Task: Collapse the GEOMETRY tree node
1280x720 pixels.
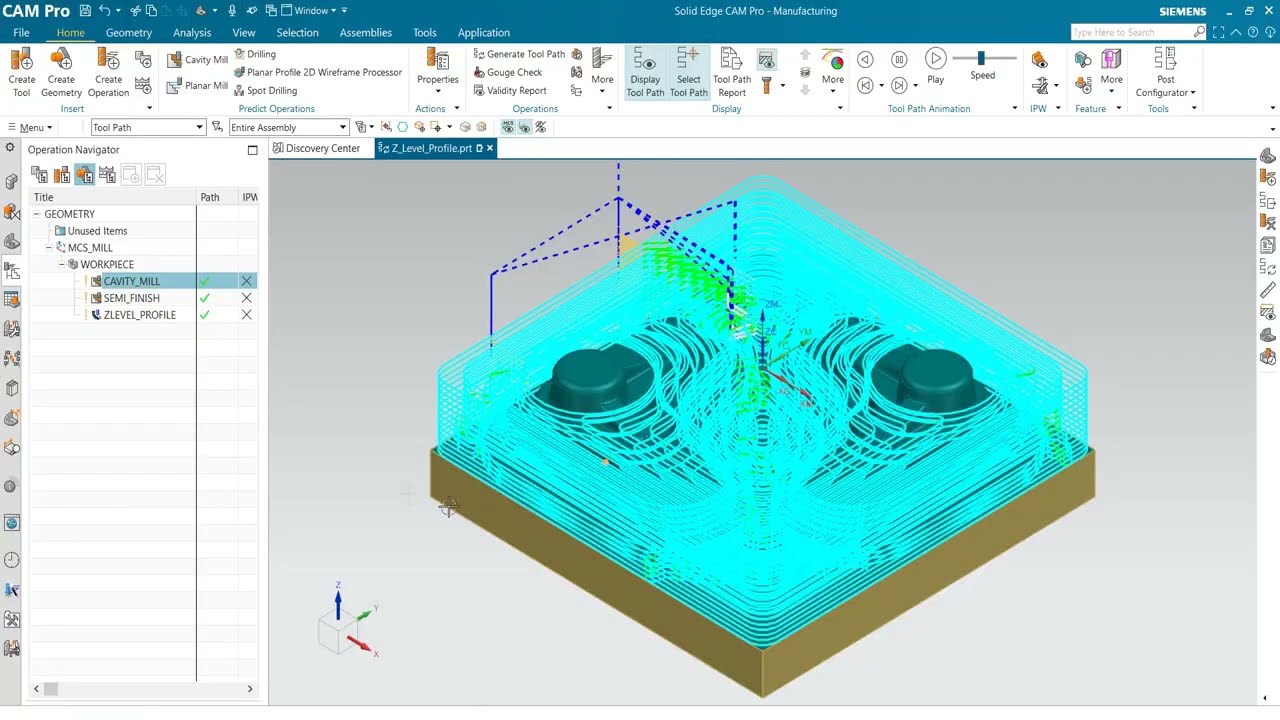Action: [x=37, y=214]
